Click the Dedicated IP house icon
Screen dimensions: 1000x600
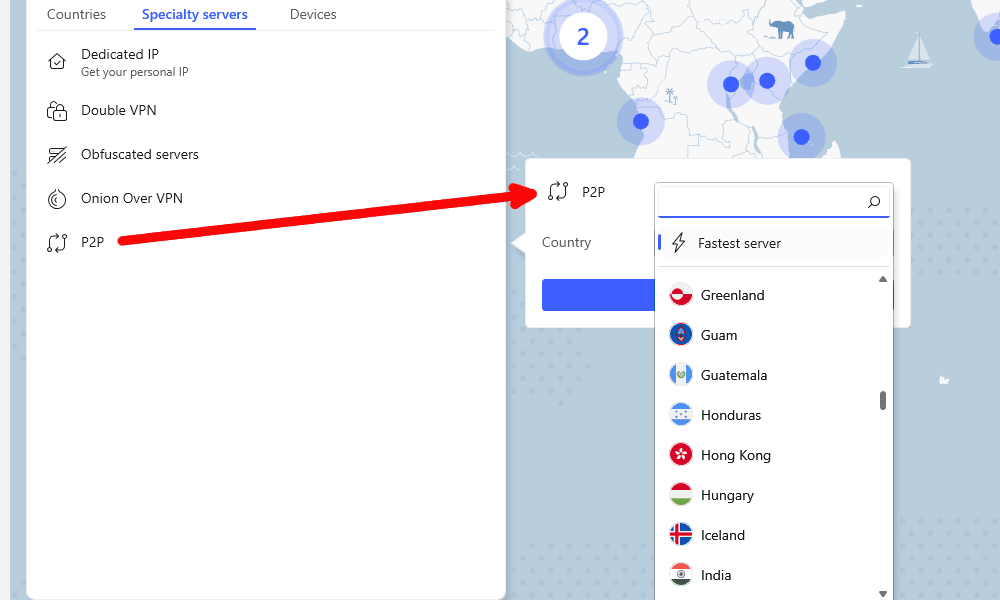pos(57,62)
